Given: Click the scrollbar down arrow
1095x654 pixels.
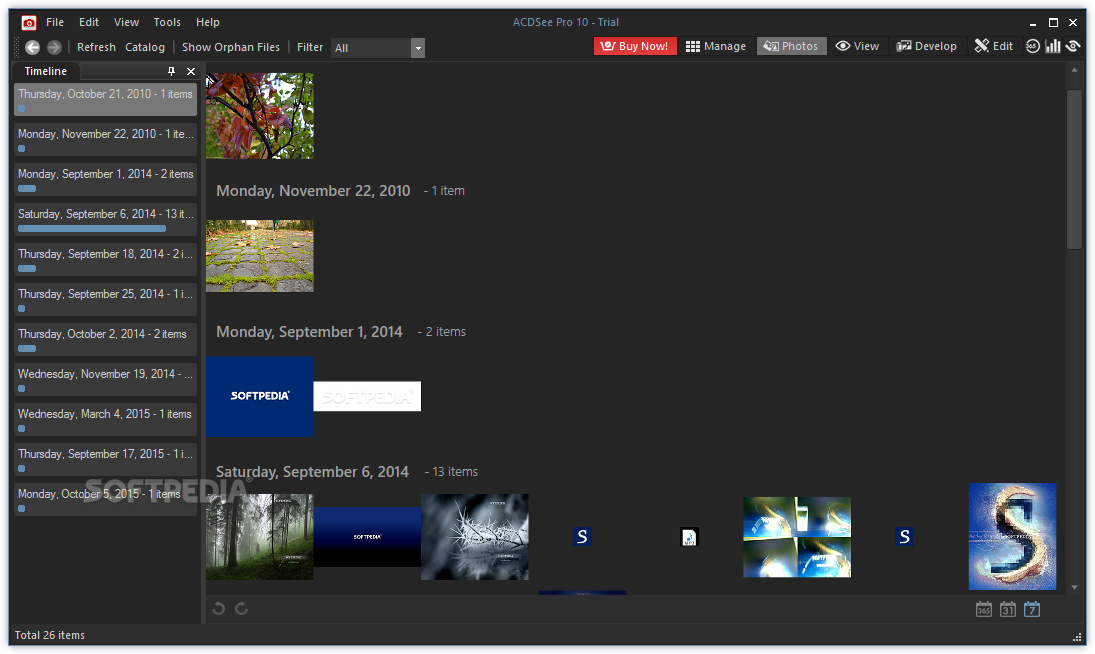Looking at the screenshot, I should point(1074,588).
